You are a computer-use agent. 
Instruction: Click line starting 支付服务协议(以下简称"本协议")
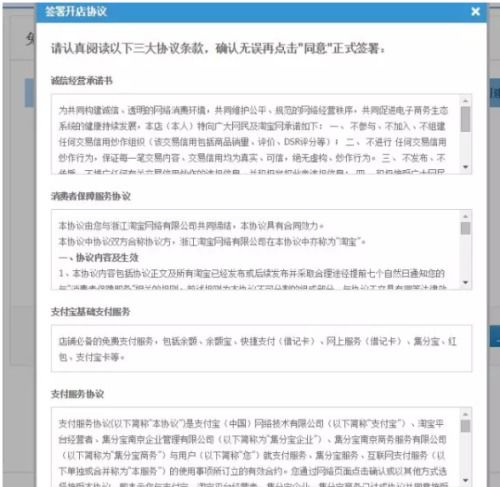[251, 424]
